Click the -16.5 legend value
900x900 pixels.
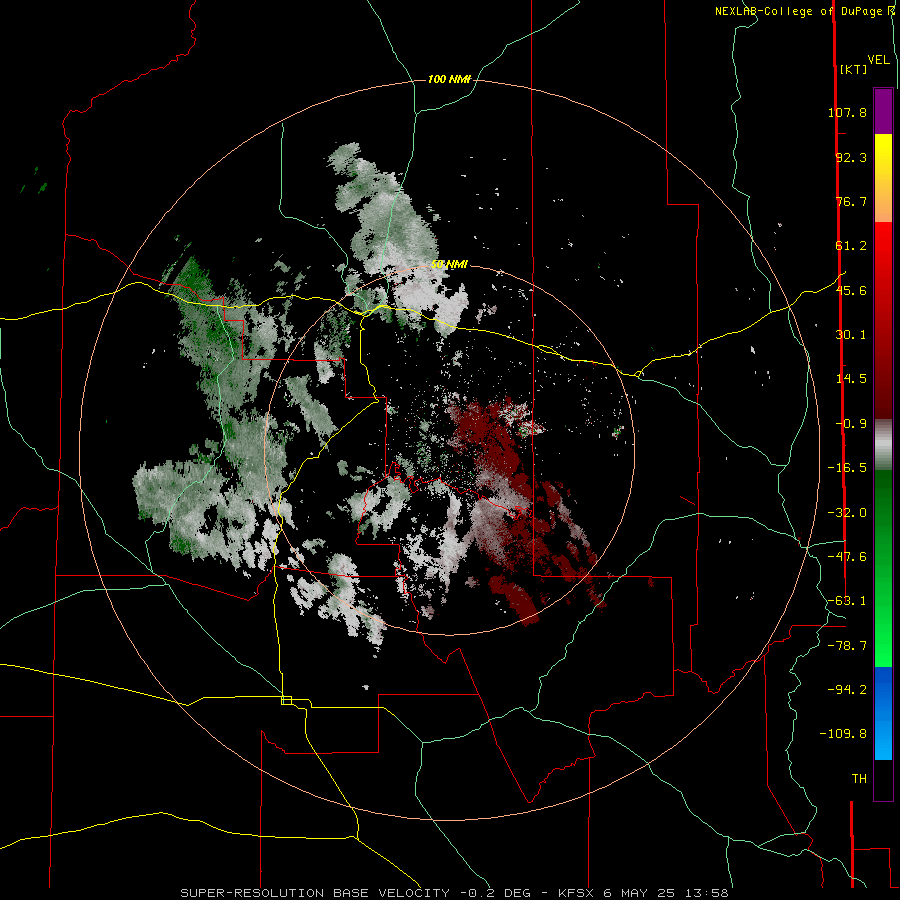pyautogui.click(x=847, y=468)
